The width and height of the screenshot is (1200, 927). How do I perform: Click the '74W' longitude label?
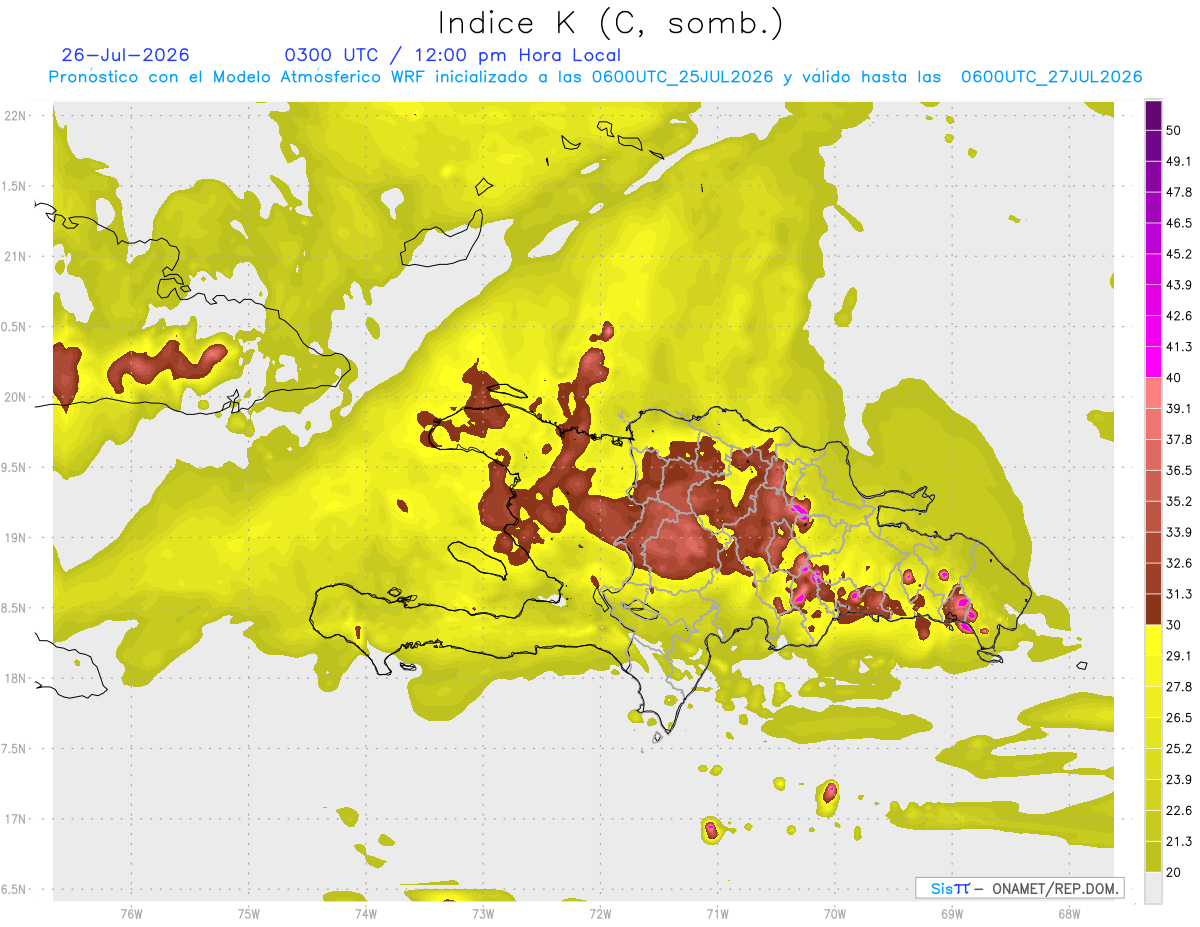(366, 912)
